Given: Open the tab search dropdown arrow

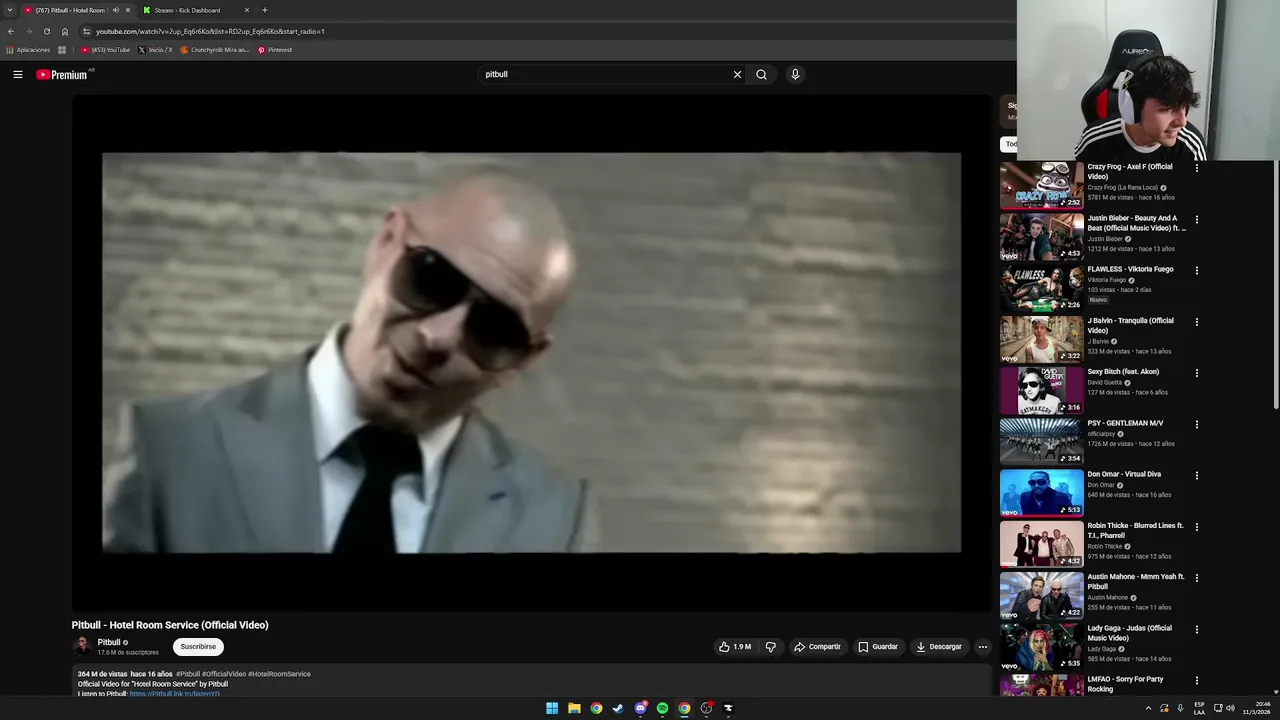Looking at the screenshot, I should [10, 10].
